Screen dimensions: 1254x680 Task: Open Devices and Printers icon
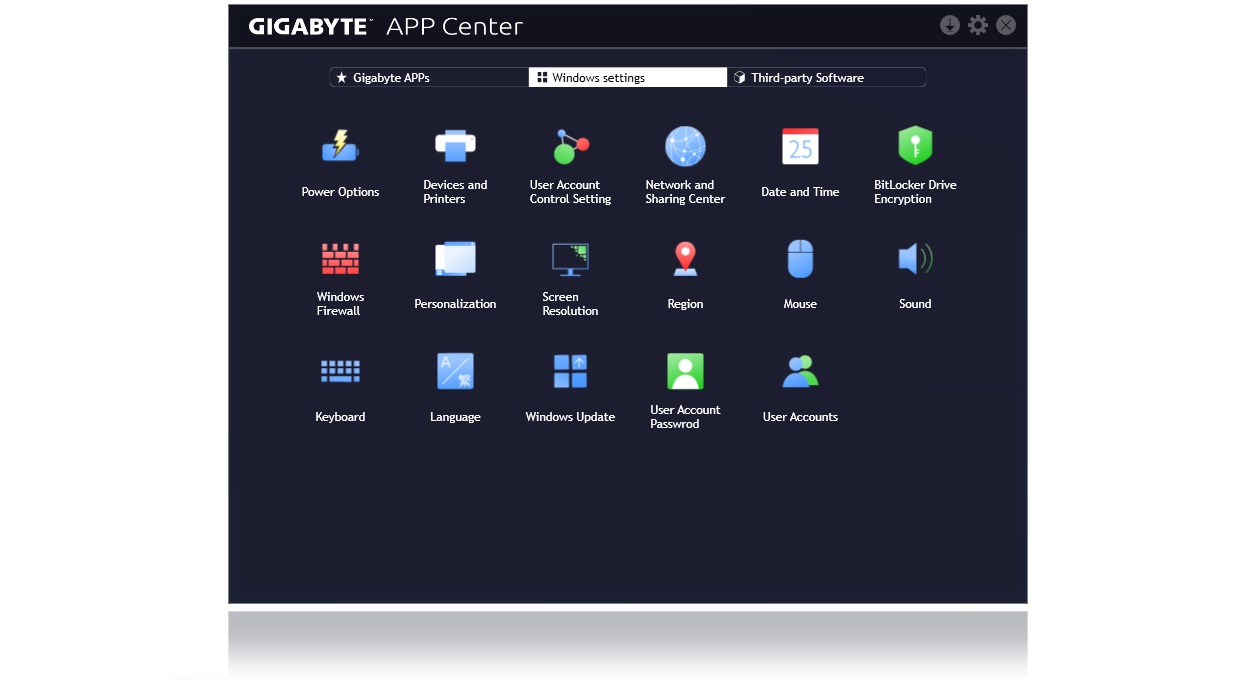[x=455, y=146]
